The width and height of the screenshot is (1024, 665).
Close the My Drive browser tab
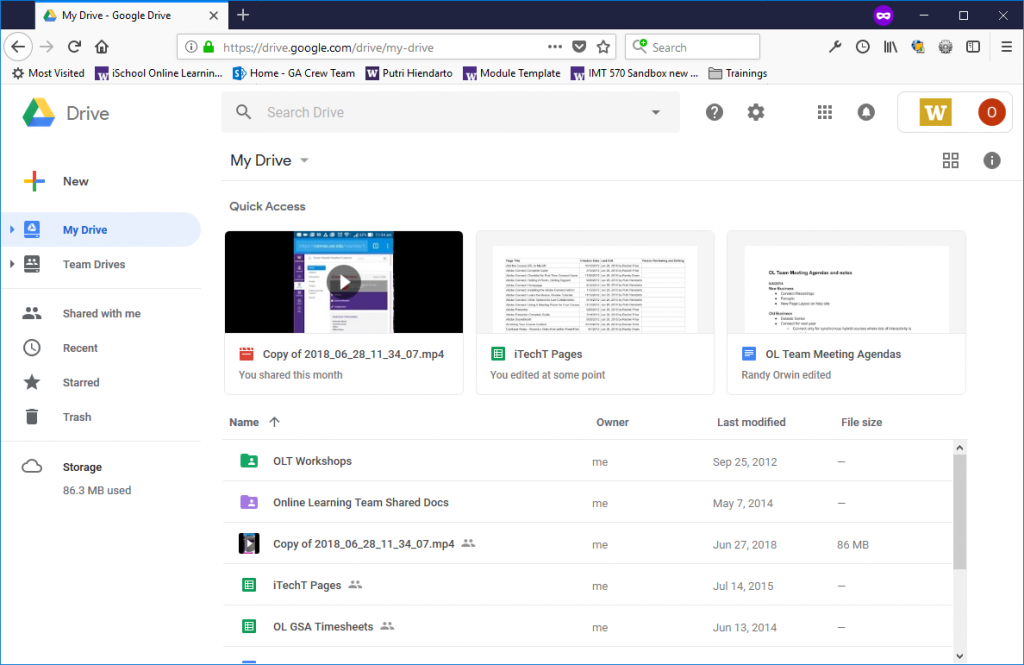214,15
